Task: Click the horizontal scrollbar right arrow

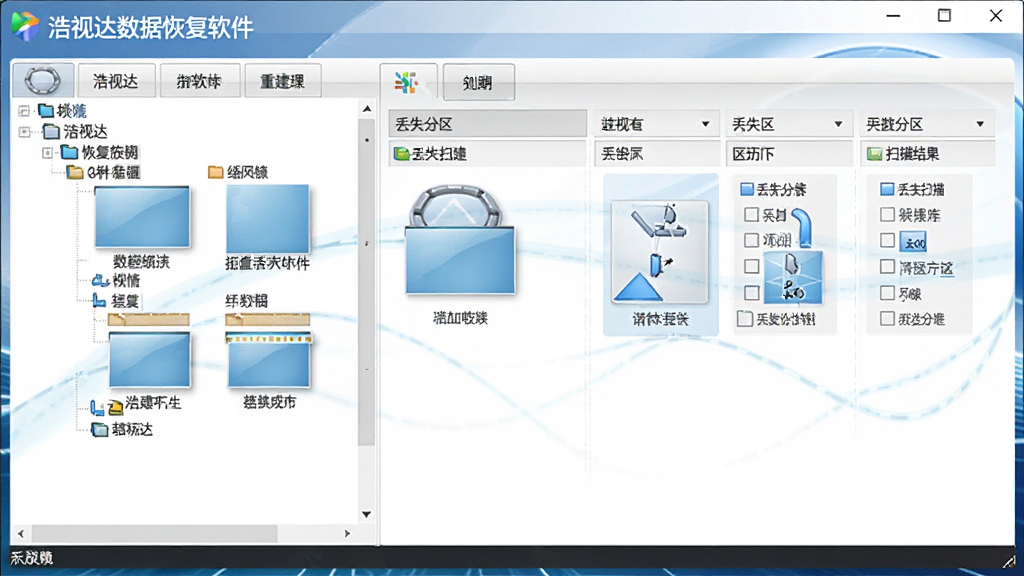Action: 347,534
